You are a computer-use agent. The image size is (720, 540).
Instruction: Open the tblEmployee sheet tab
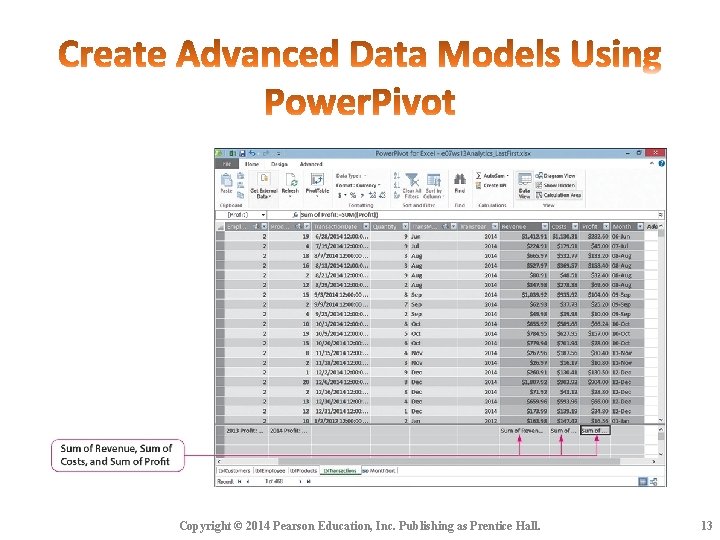270,471
